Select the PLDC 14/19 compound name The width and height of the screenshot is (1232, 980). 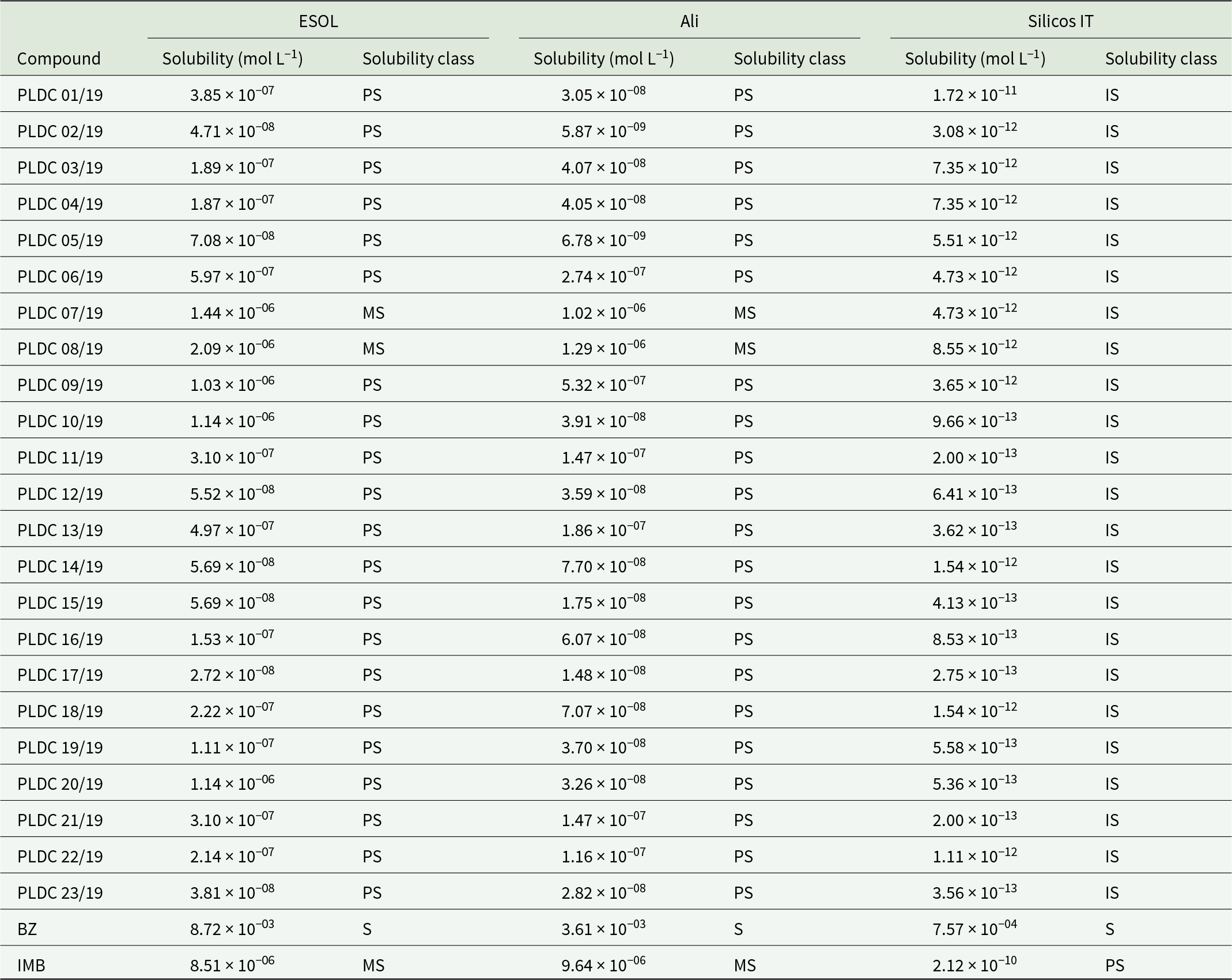(x=60, y=566)
